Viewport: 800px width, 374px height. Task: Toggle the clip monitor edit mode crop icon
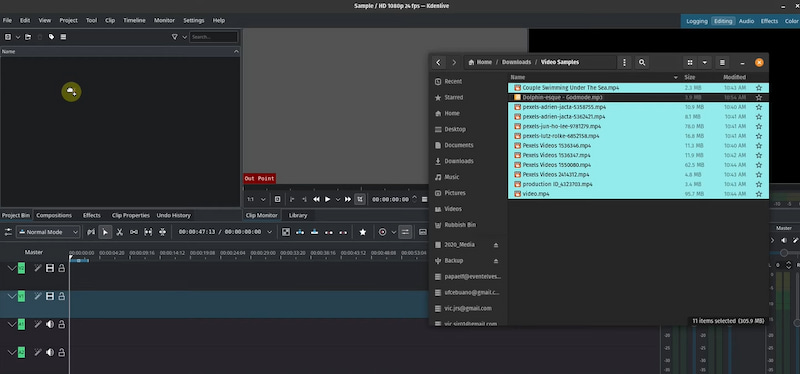click(360, 200)
